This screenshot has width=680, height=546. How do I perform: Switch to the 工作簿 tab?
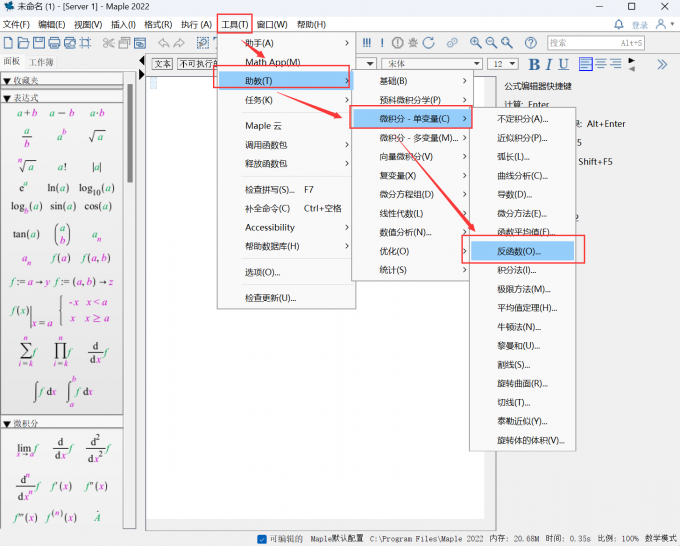[41, 62]
